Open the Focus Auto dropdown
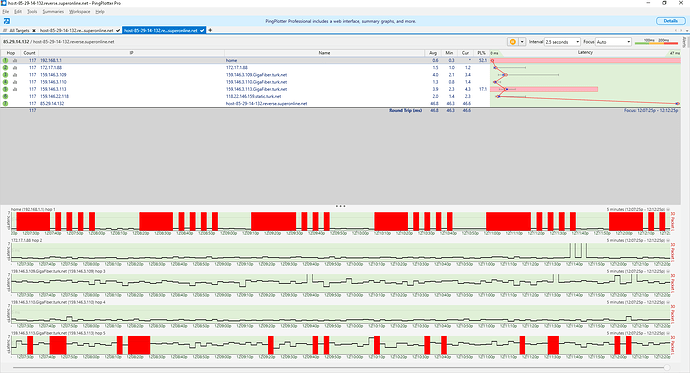This screenshot has width=690, height=373. pyautogui.click(x=613, y=42)
